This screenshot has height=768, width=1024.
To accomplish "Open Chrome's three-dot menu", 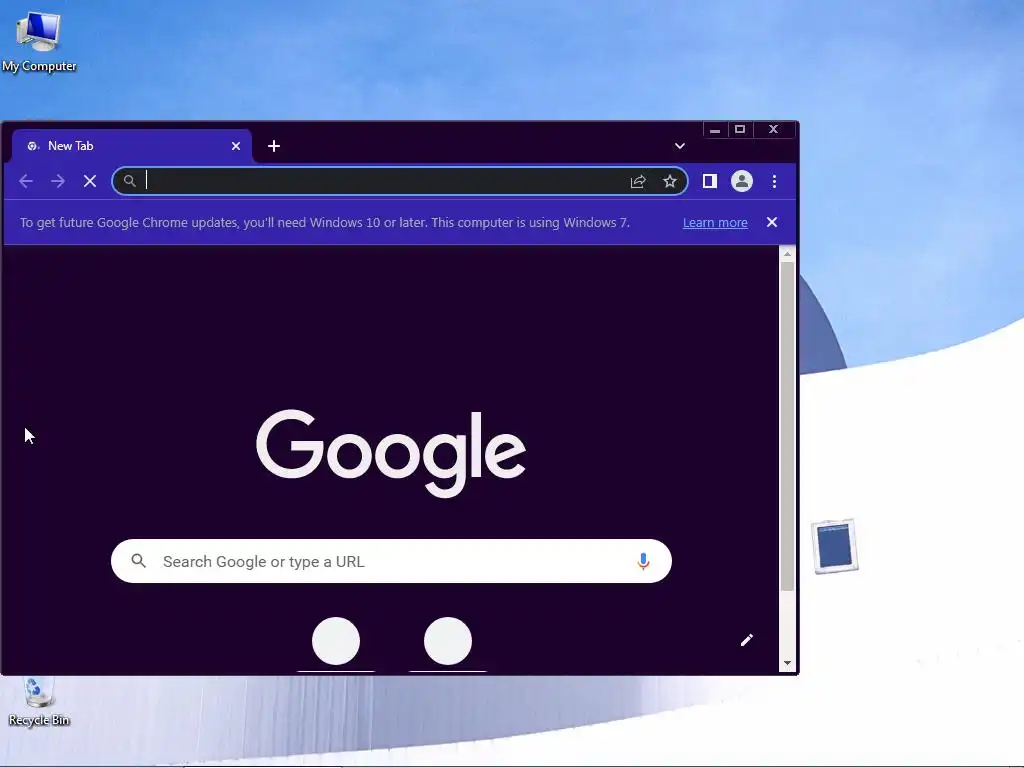I will pos(775,181).
